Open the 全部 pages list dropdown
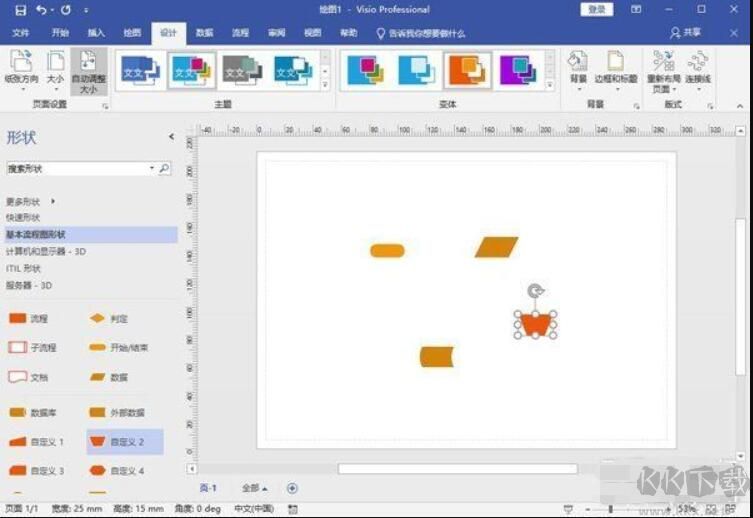 tap(255, 488)
